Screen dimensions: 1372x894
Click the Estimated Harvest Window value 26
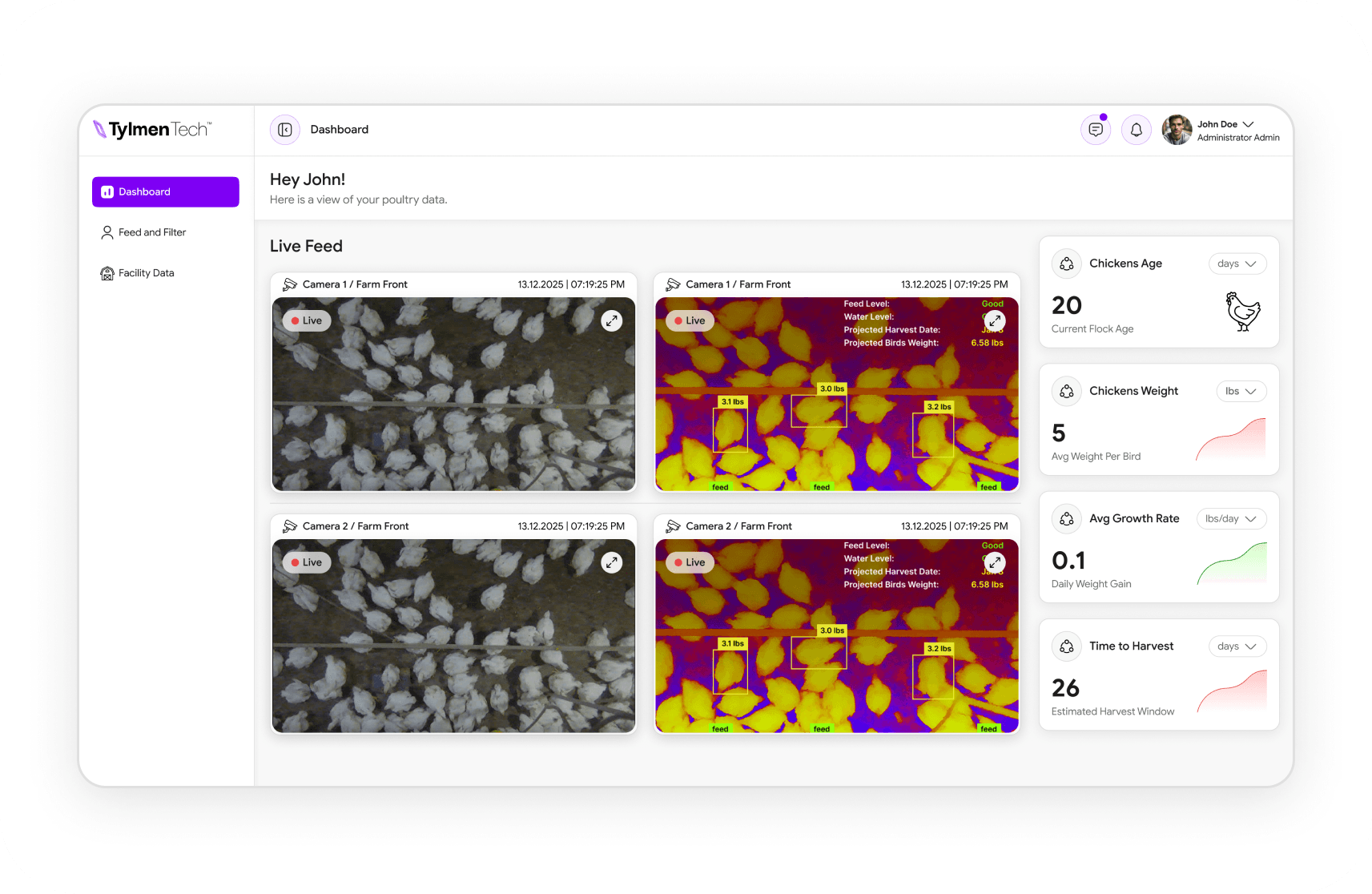(1066, 688)
